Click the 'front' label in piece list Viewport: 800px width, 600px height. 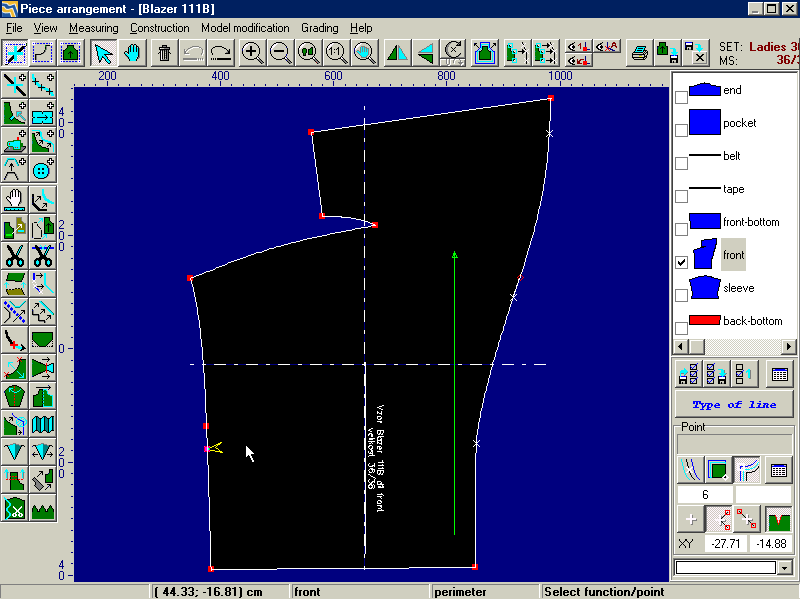[733, 255]
